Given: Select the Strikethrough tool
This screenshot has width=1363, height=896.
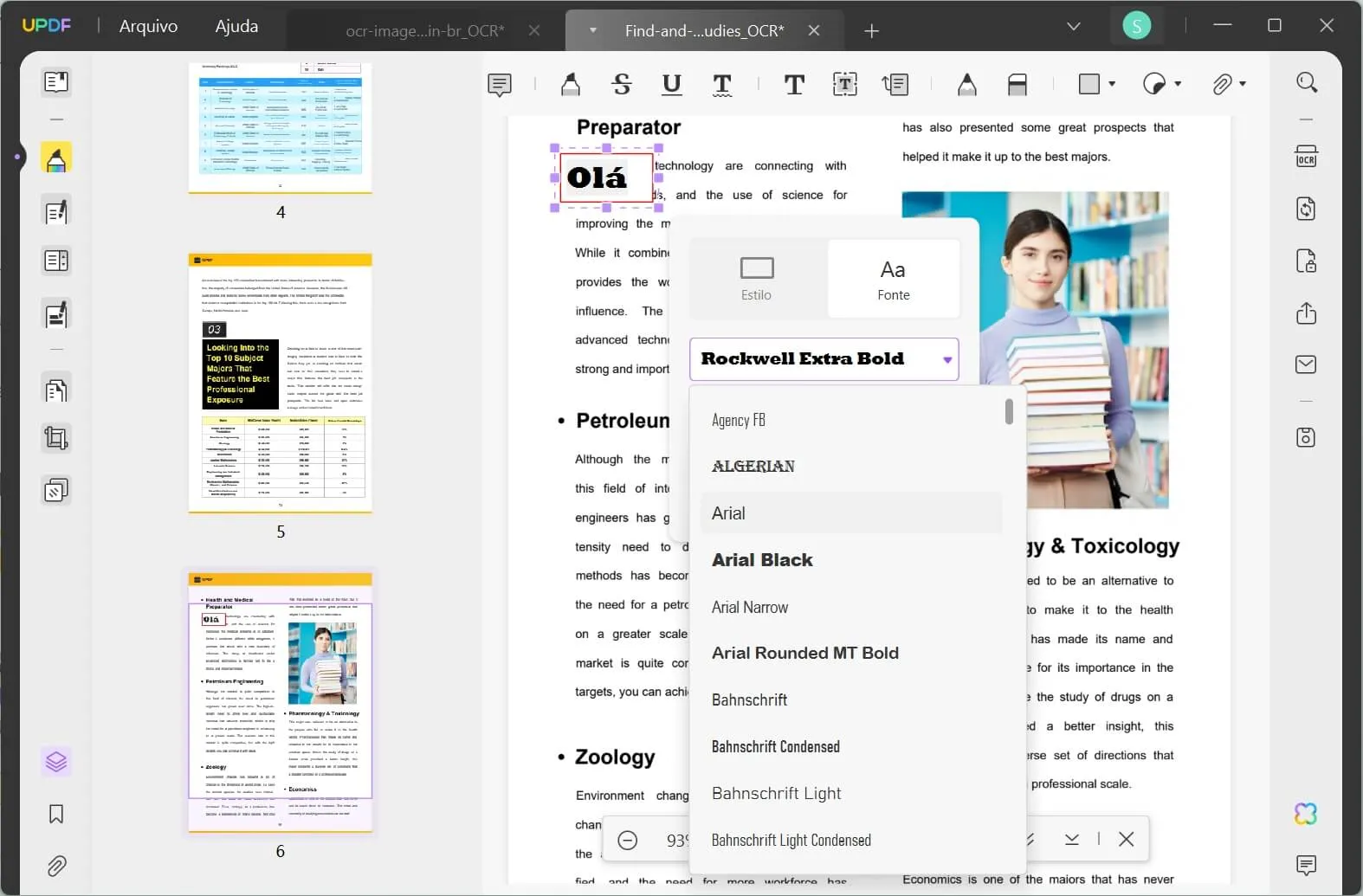Looking at the screenshot, I should [x=621, y=84].
